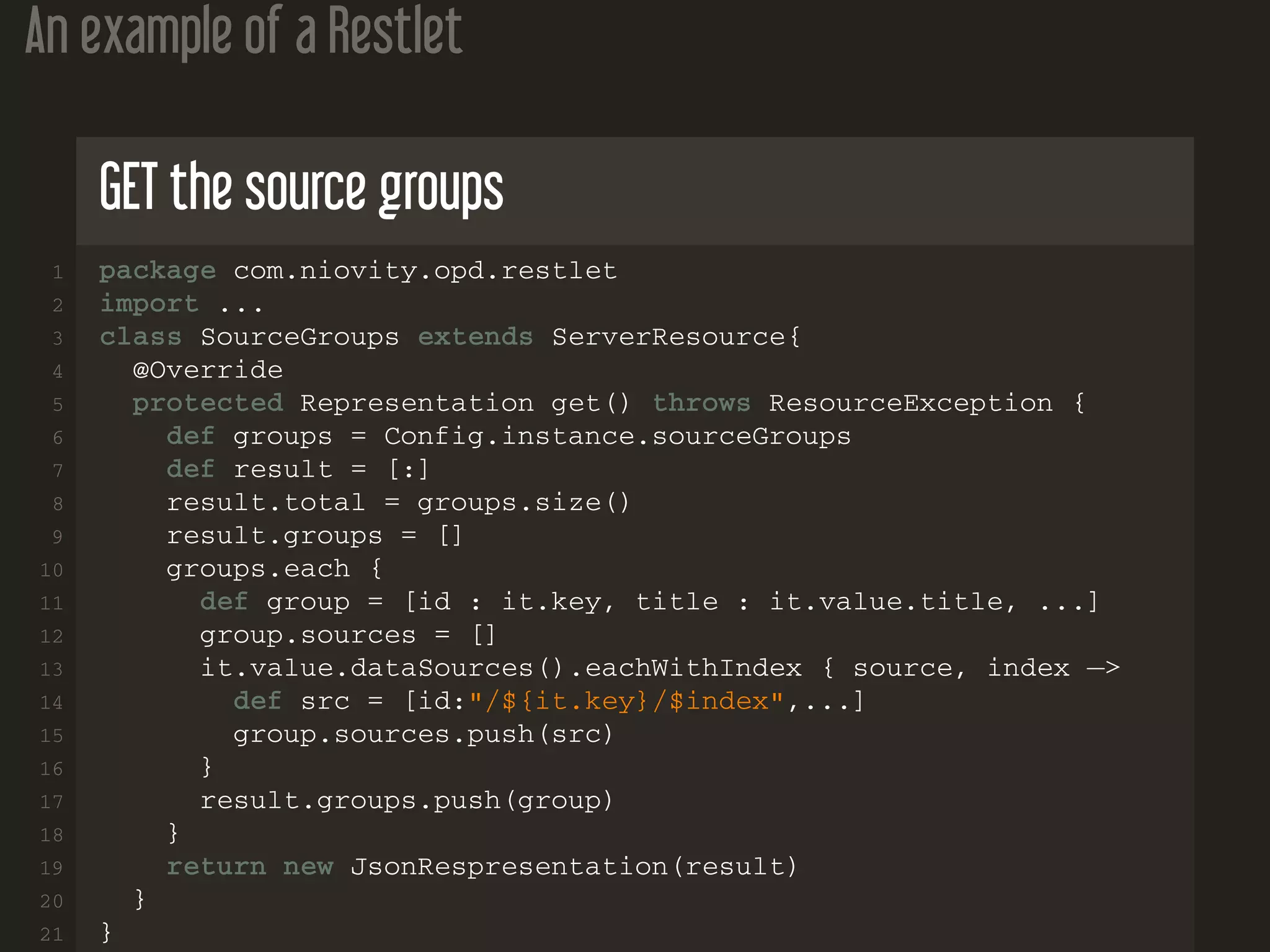1270x952 pixels.
Task: Click 'group.sources.push(src)' on line 15
Action: pos(423,734)
